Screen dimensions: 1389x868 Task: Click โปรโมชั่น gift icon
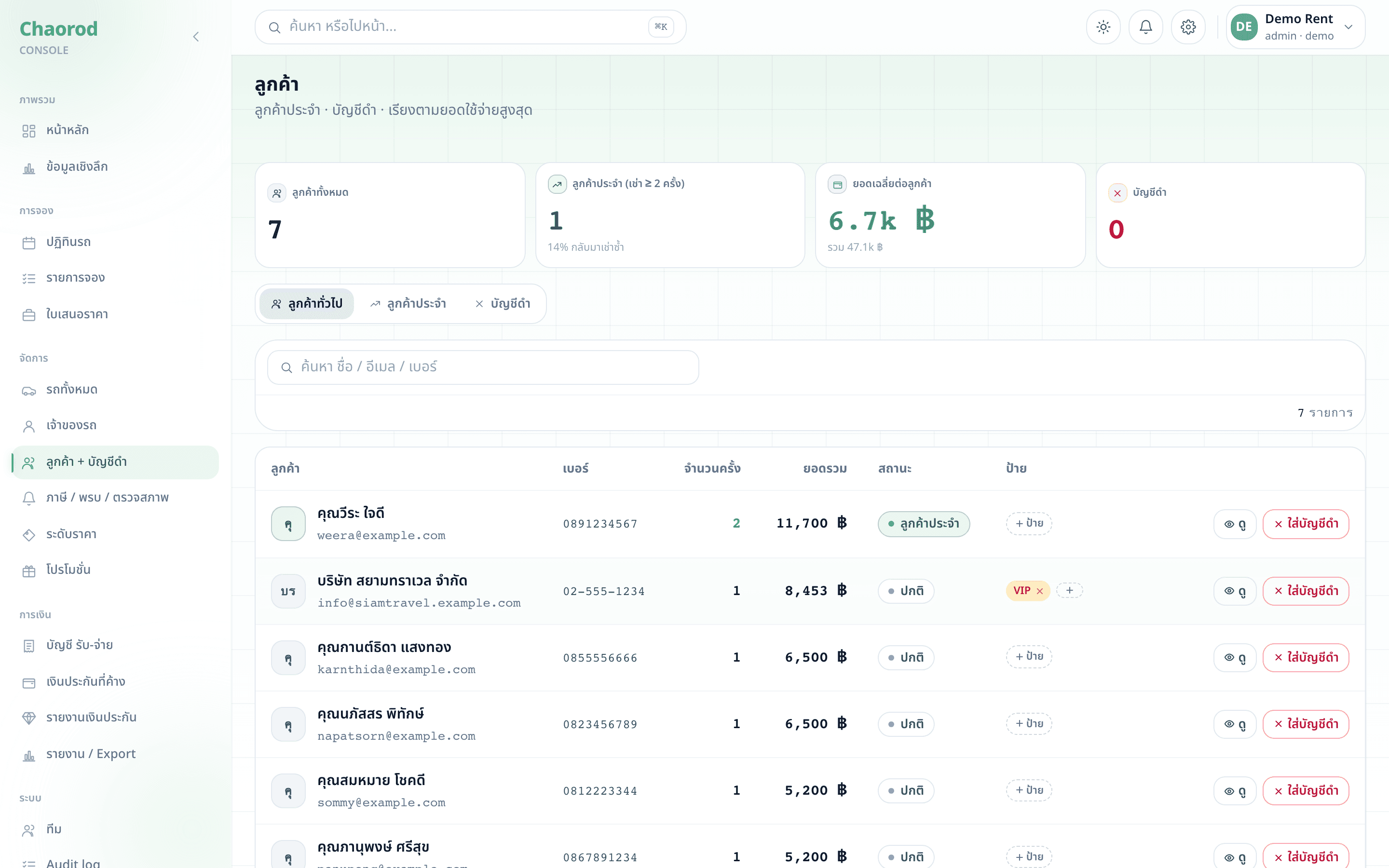[29, 570]
